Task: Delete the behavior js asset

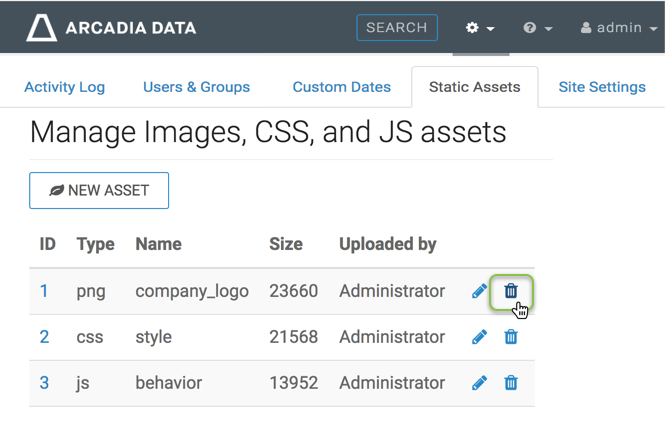Action: pyautogui.click(x=511, y=383)
